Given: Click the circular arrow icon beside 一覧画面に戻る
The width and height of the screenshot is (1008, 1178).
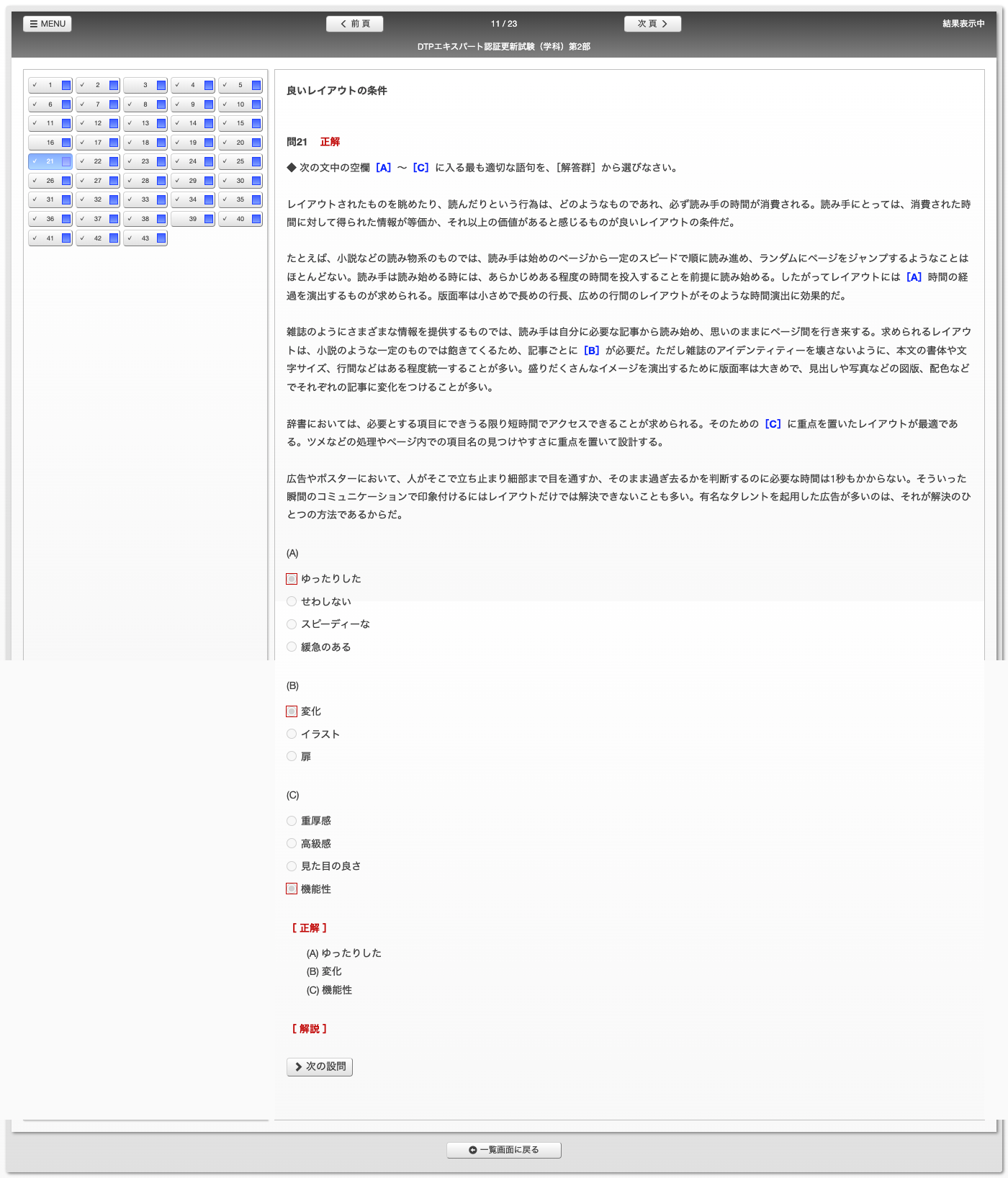Looking at the screenshot, I should 473,1150.
